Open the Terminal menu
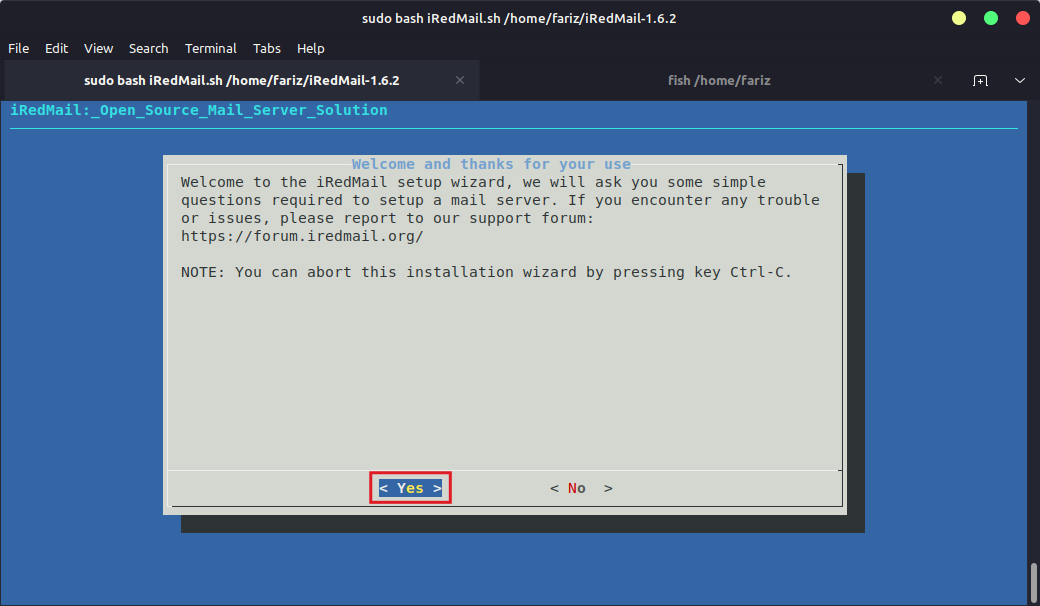This screenshot has height=606, width=1040. pyautogui.click(x=210, y=48)
